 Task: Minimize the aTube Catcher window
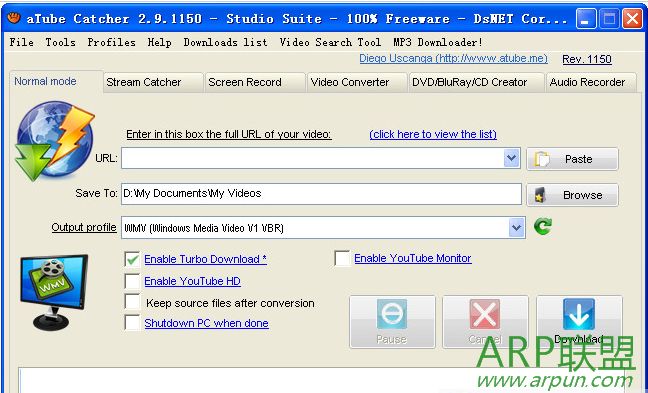[585, 19]
